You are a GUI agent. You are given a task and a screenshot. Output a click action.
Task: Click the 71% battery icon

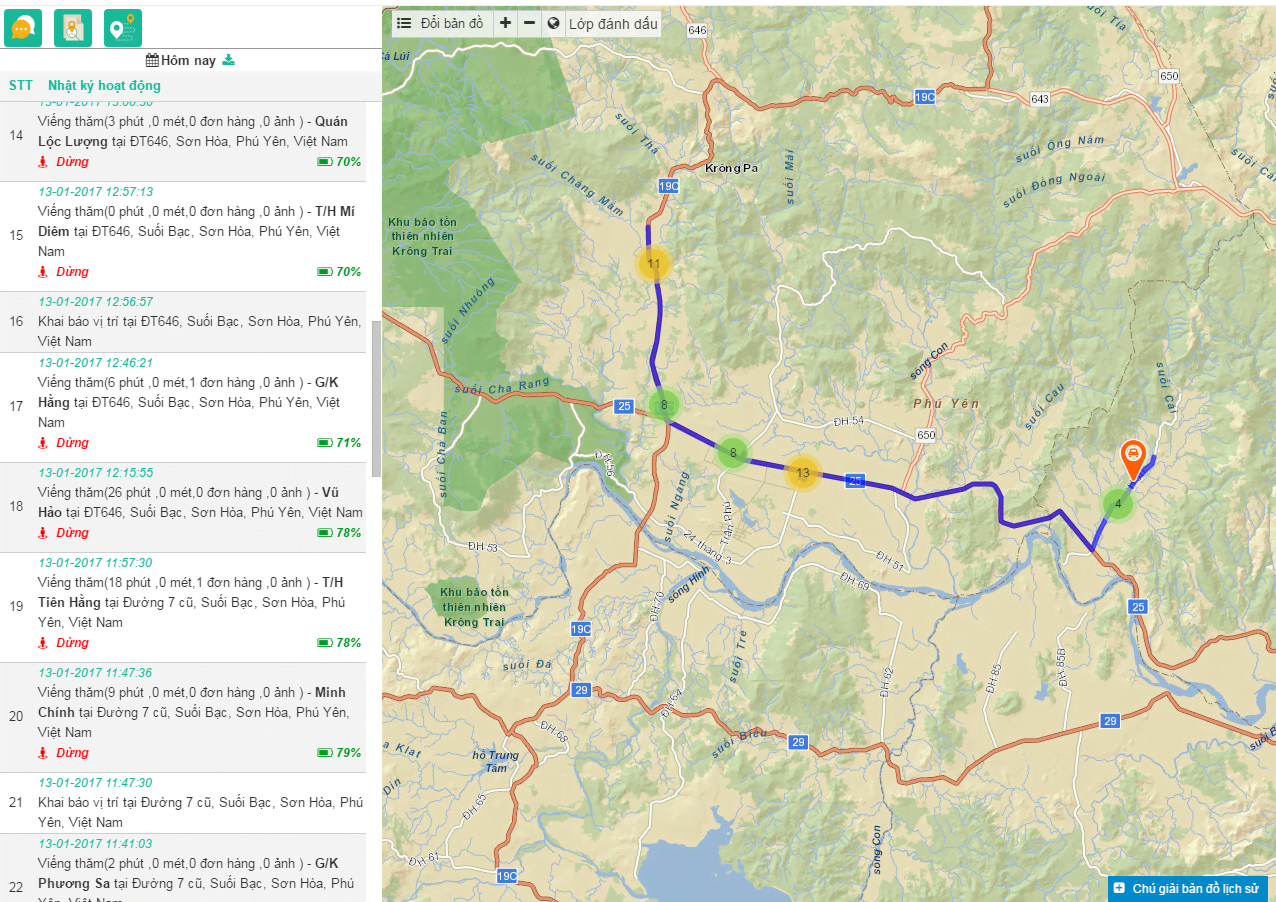pos(324,442)
